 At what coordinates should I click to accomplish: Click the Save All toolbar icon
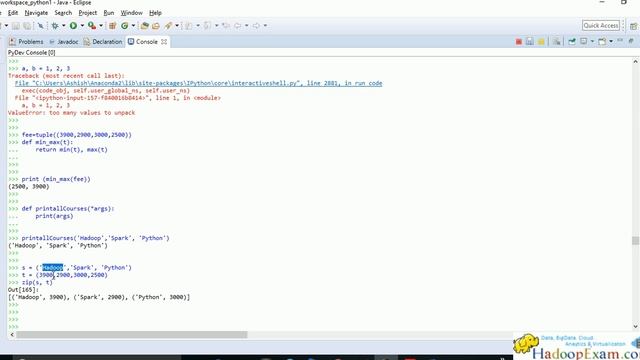click(27, 26)
